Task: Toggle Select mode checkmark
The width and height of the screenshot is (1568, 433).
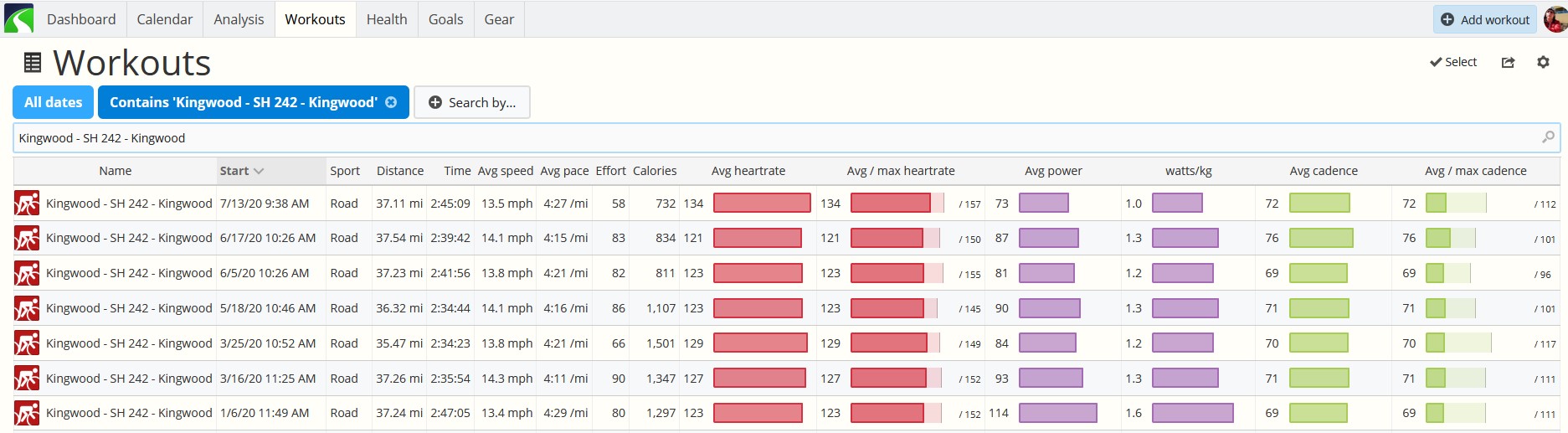Action: tap(1453, 62)
